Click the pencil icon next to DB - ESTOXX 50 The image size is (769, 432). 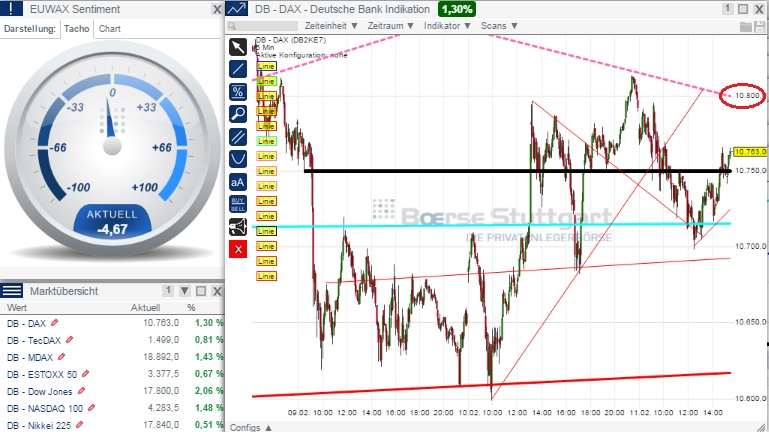coord(85,374)
